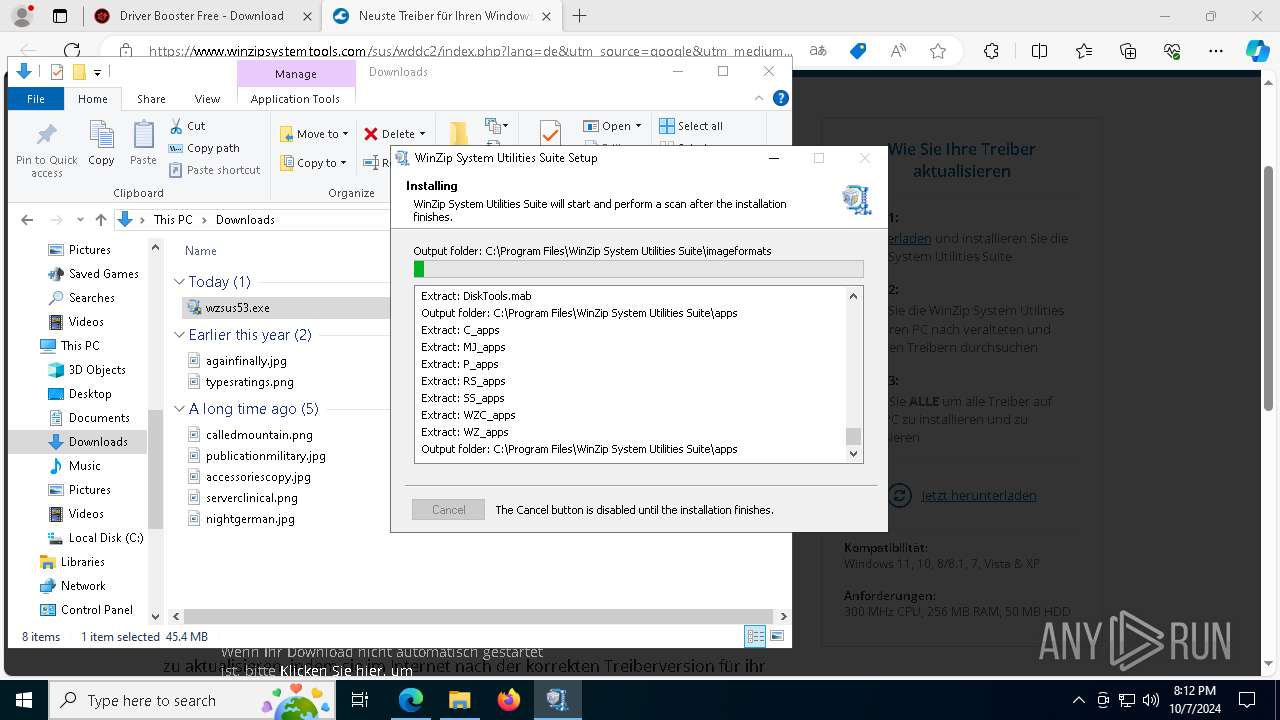The height and width of the screenshot is (720, 1280).
Task: Select wzsus53.exe file
Action: 237,308
